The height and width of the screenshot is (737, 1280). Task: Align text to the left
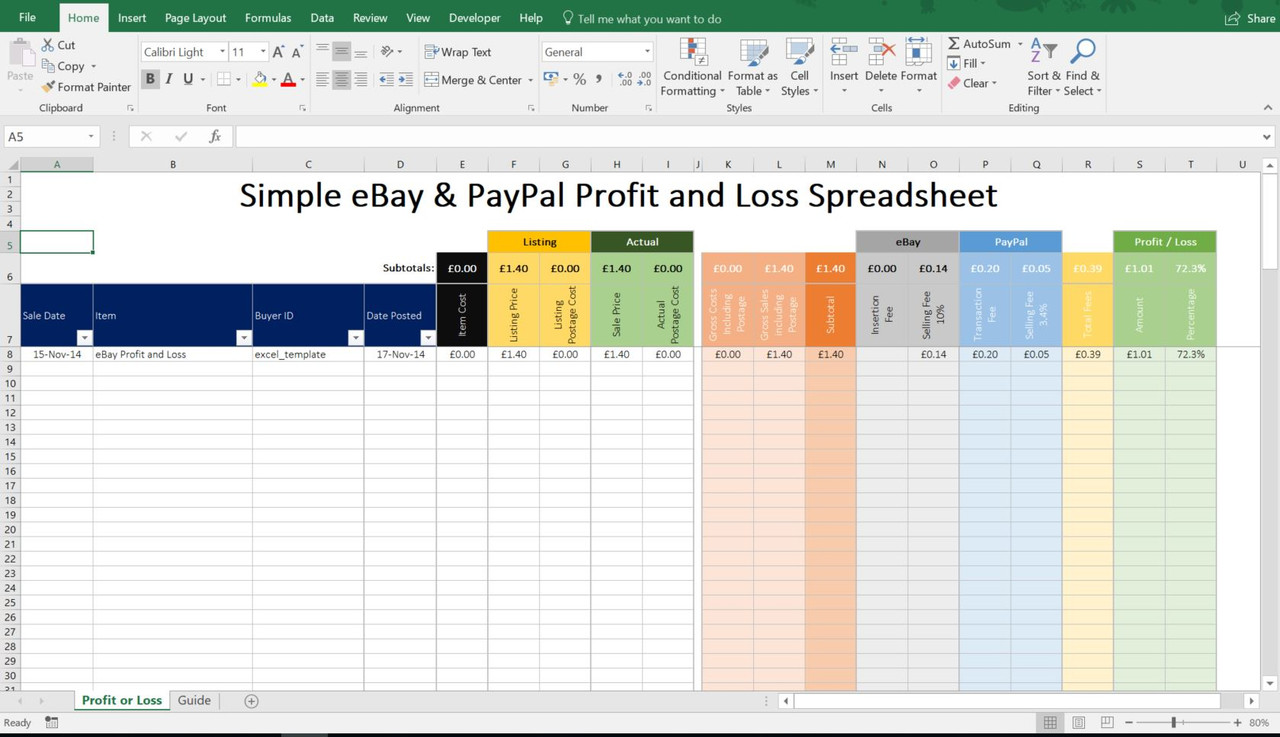(x=322, y=79)
